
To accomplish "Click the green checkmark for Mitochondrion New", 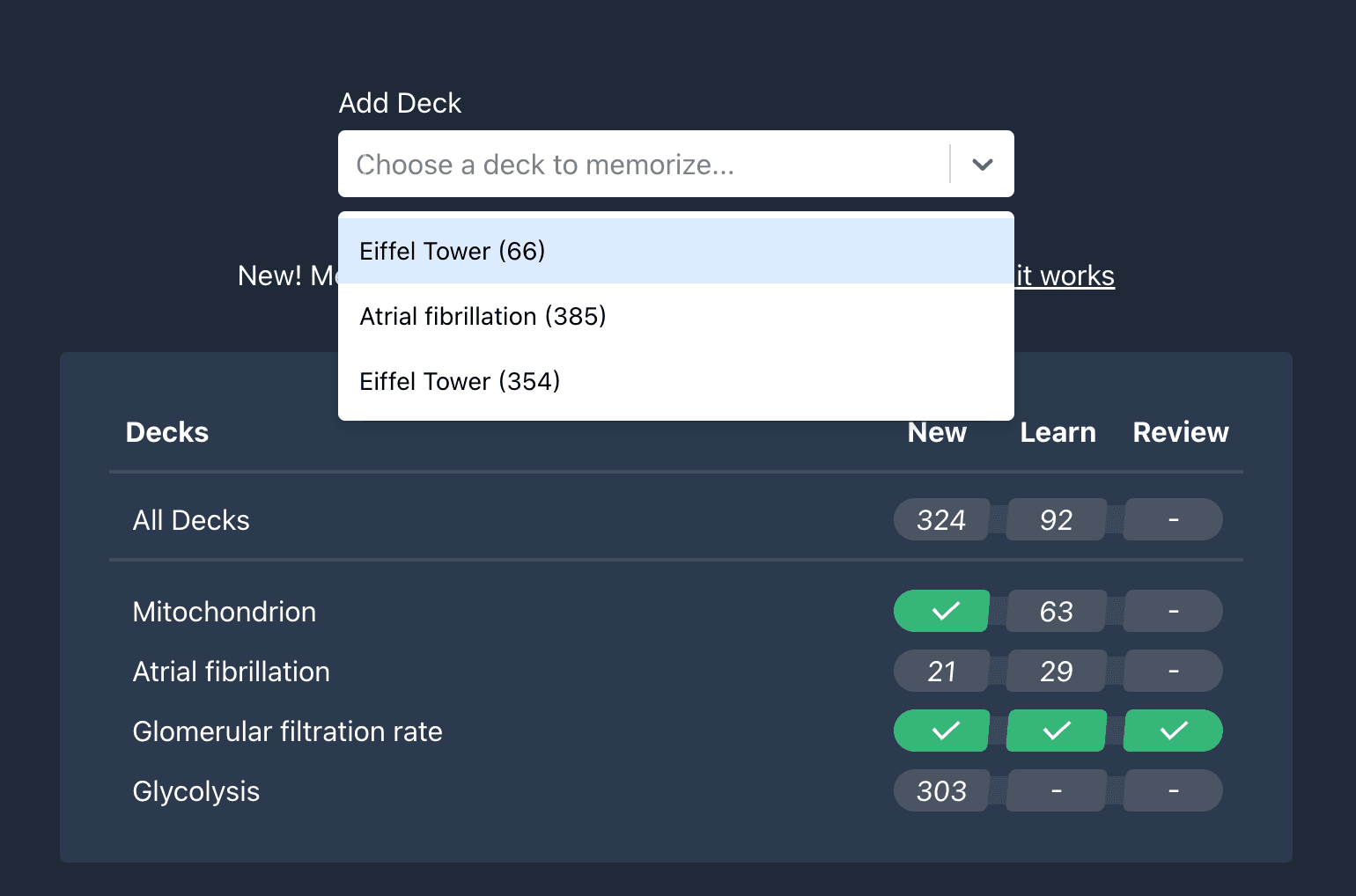I will tap(941, 611).
